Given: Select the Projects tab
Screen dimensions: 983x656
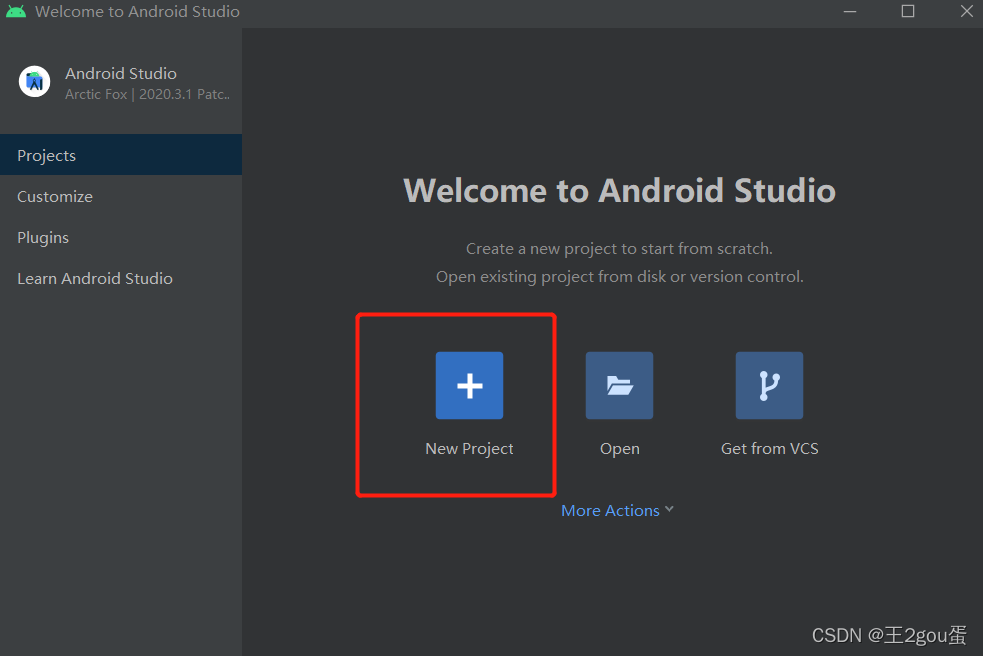Looking at the screenshot, I should click(121, 155).
